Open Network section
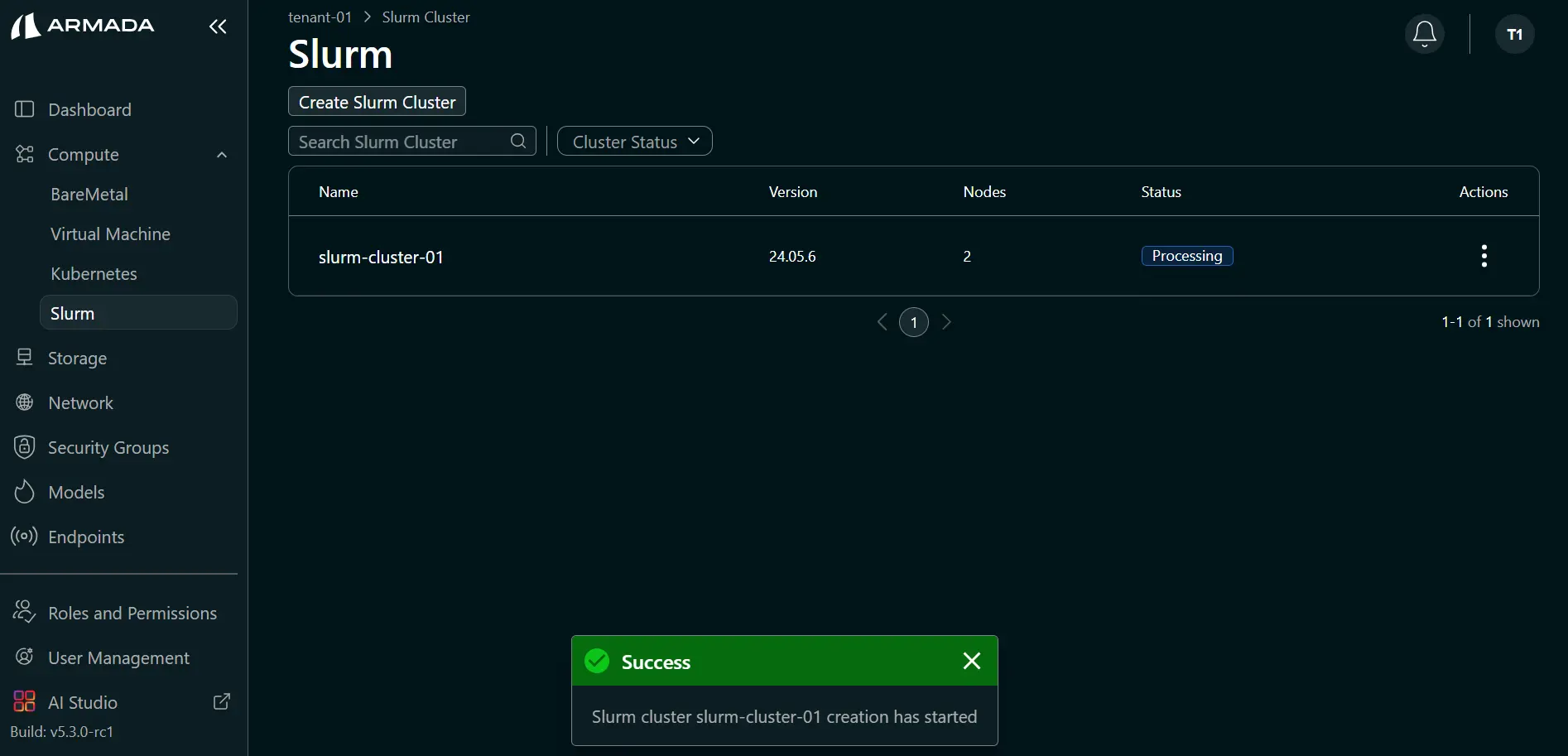This screenshot has height=756, width=1568. (80, 402)
